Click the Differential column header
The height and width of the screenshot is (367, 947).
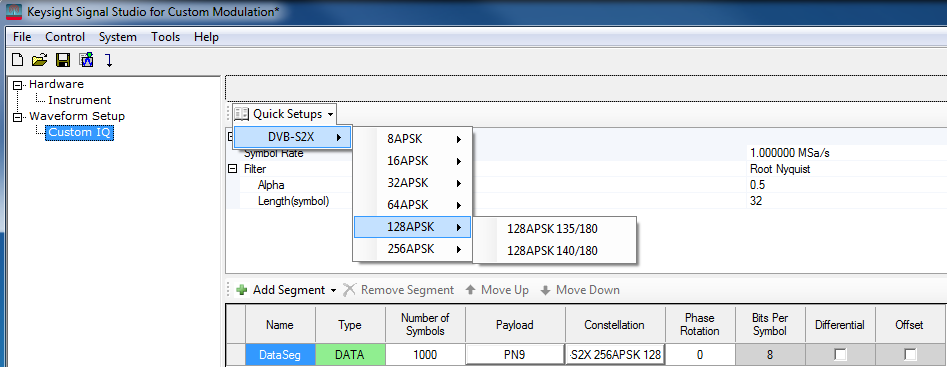[x=840, y=325]
